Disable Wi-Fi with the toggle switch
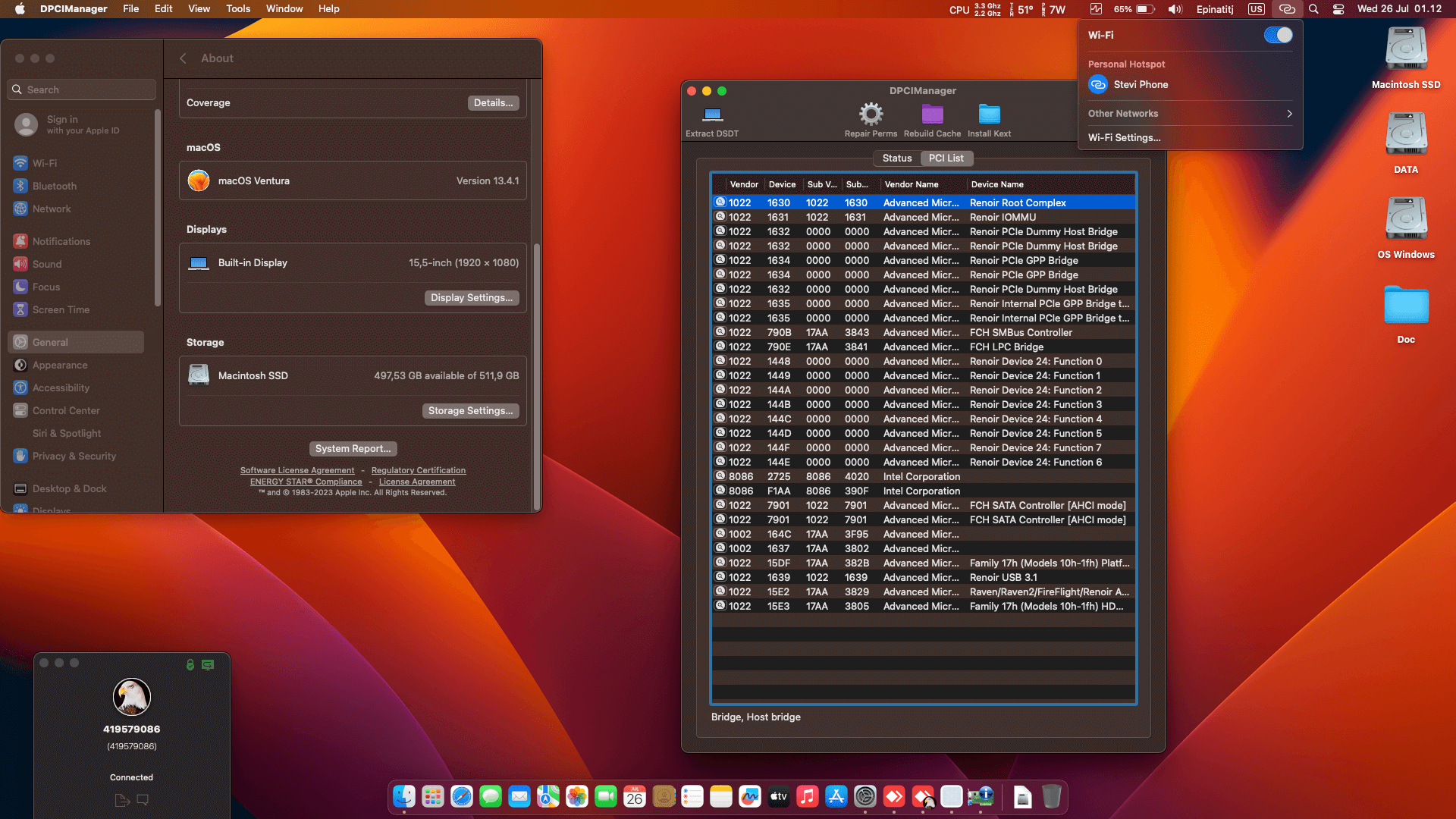Image resolution: width=1456 pixels, height=819 pixels. [1277, 34]
